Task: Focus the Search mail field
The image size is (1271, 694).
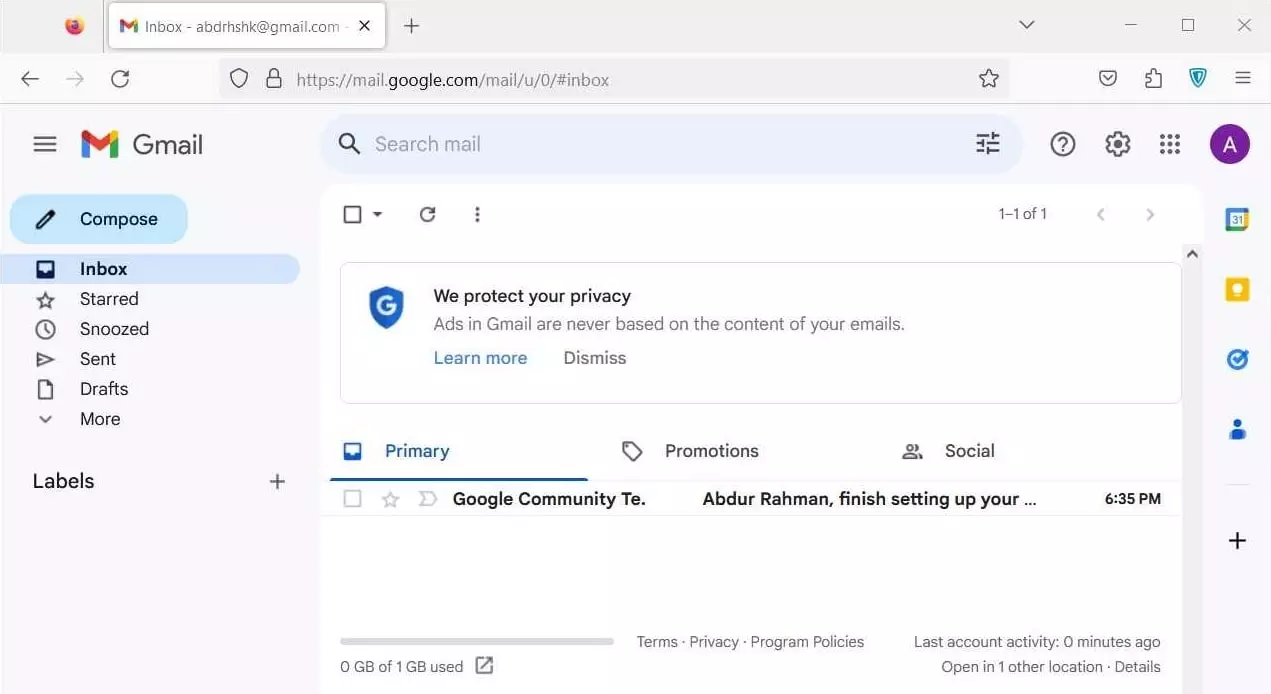Action: click(670, 144)
